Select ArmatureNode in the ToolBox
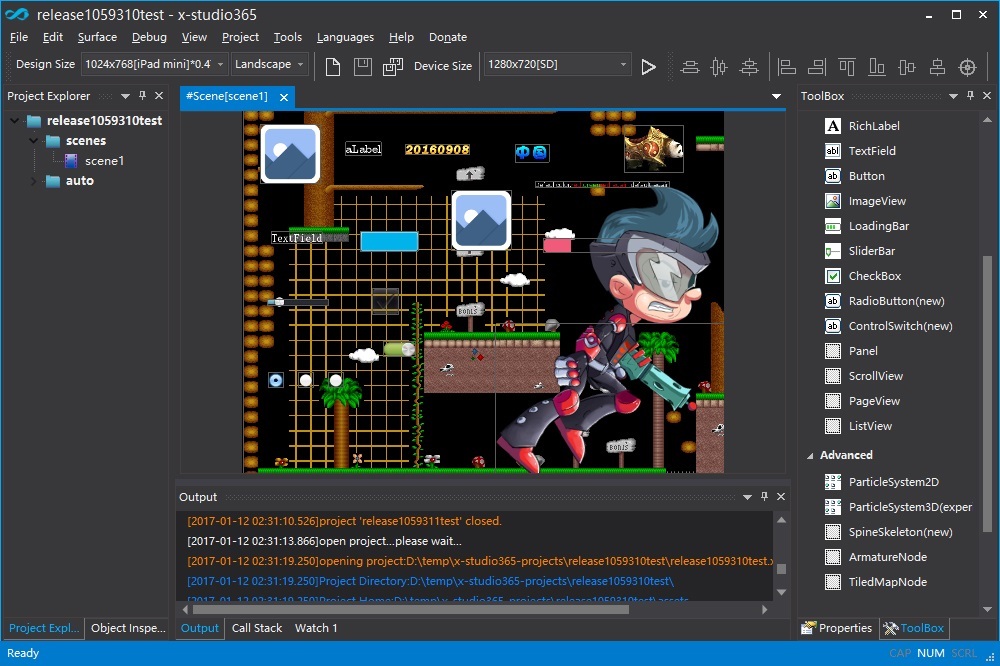1000x666 pixels. (x=887, y=556)
